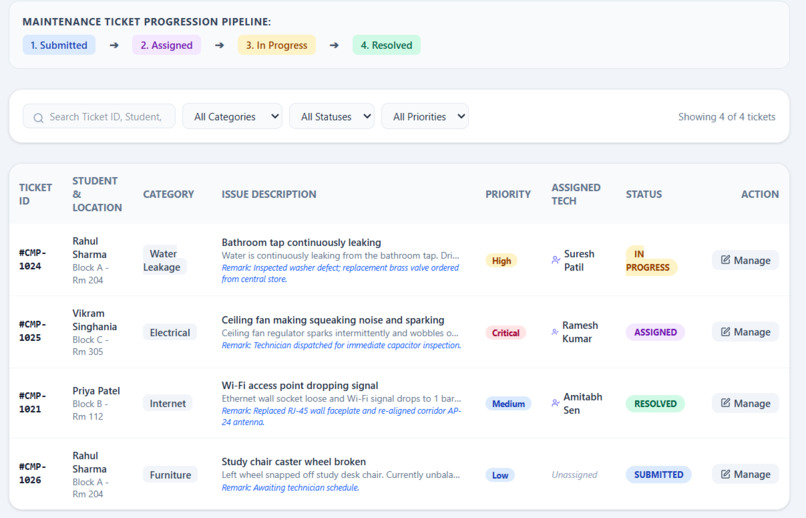Click the Status column header
This screenshot has width=806, height=518.
[644, 194]
